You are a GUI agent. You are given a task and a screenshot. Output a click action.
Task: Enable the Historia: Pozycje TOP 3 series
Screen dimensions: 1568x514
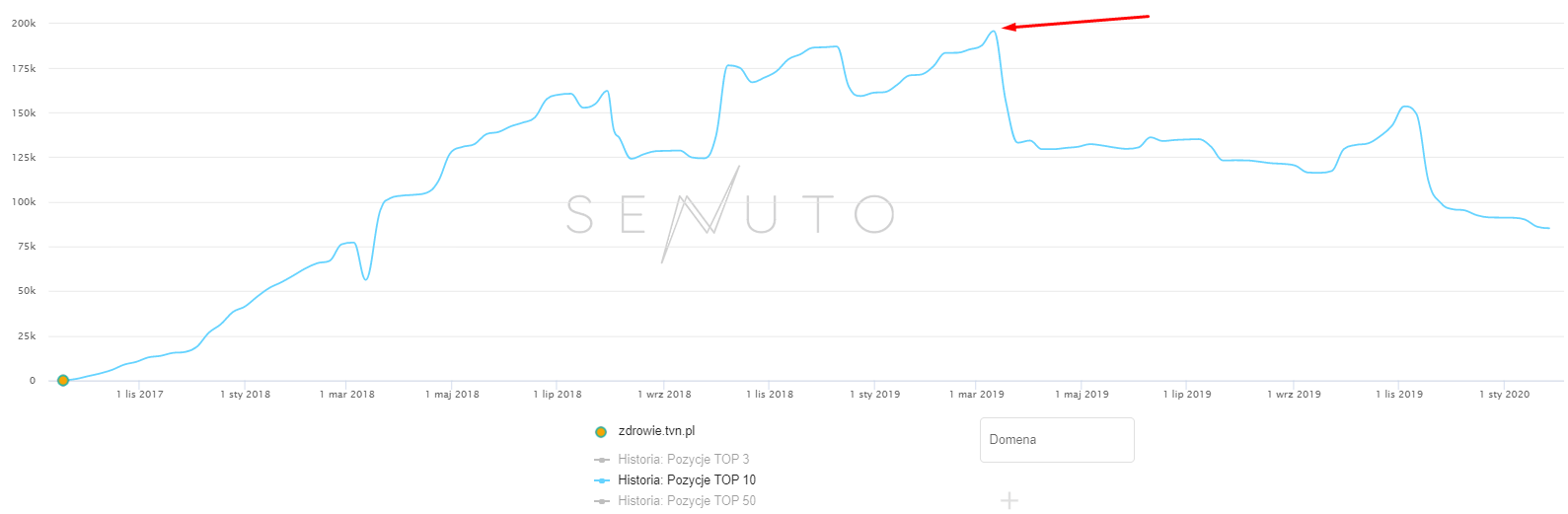click(x=683, y=459)
